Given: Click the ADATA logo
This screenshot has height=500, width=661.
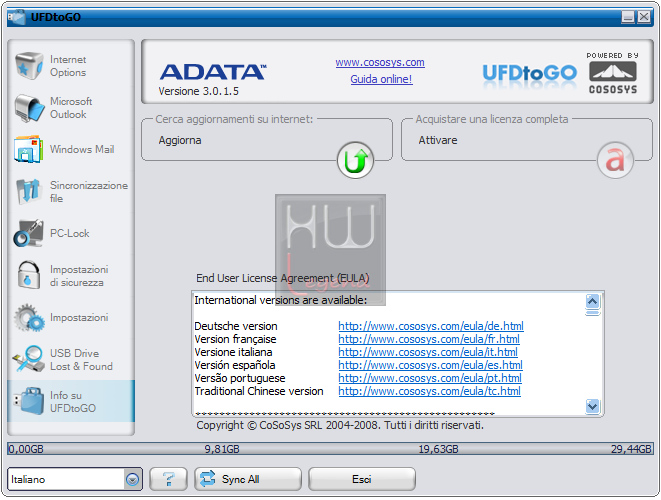Looking at the screenshot, I should tap(213, 72).
